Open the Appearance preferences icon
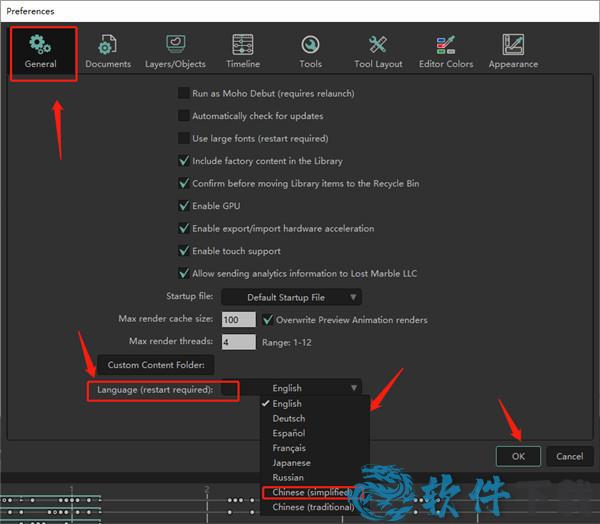The width and height of the screenshot is (600, 524). (x=513, y=44)
